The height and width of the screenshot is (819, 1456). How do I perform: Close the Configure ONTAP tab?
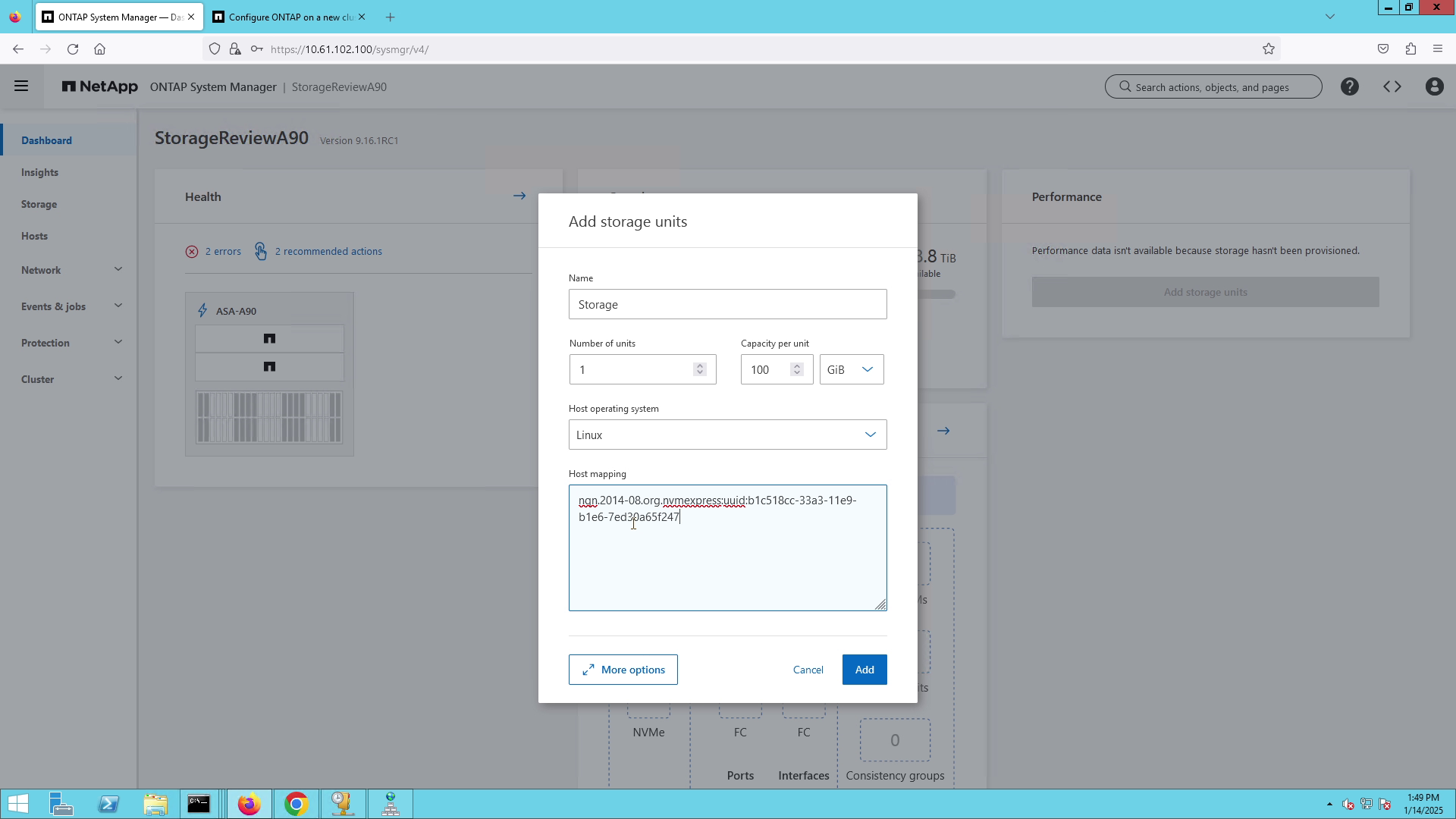(x=362, y=17)
